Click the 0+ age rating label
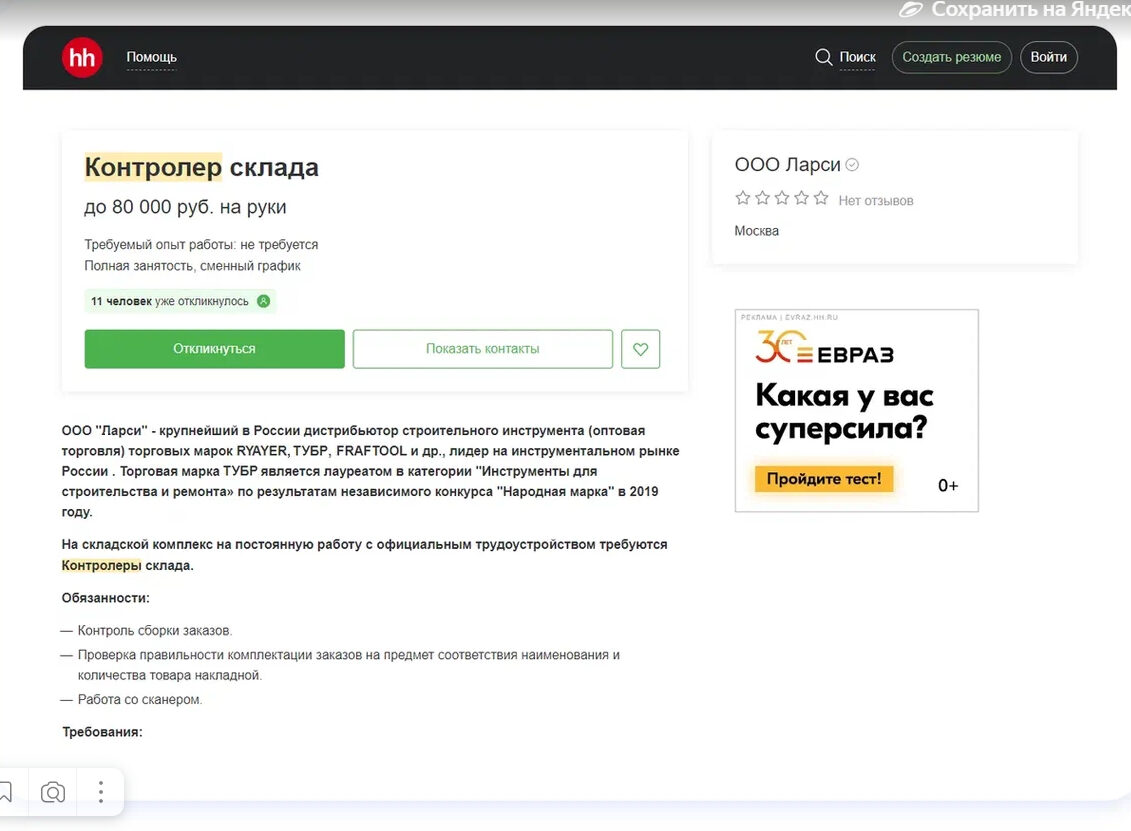This screenshot has height=831, width=1131. (948, 485)
